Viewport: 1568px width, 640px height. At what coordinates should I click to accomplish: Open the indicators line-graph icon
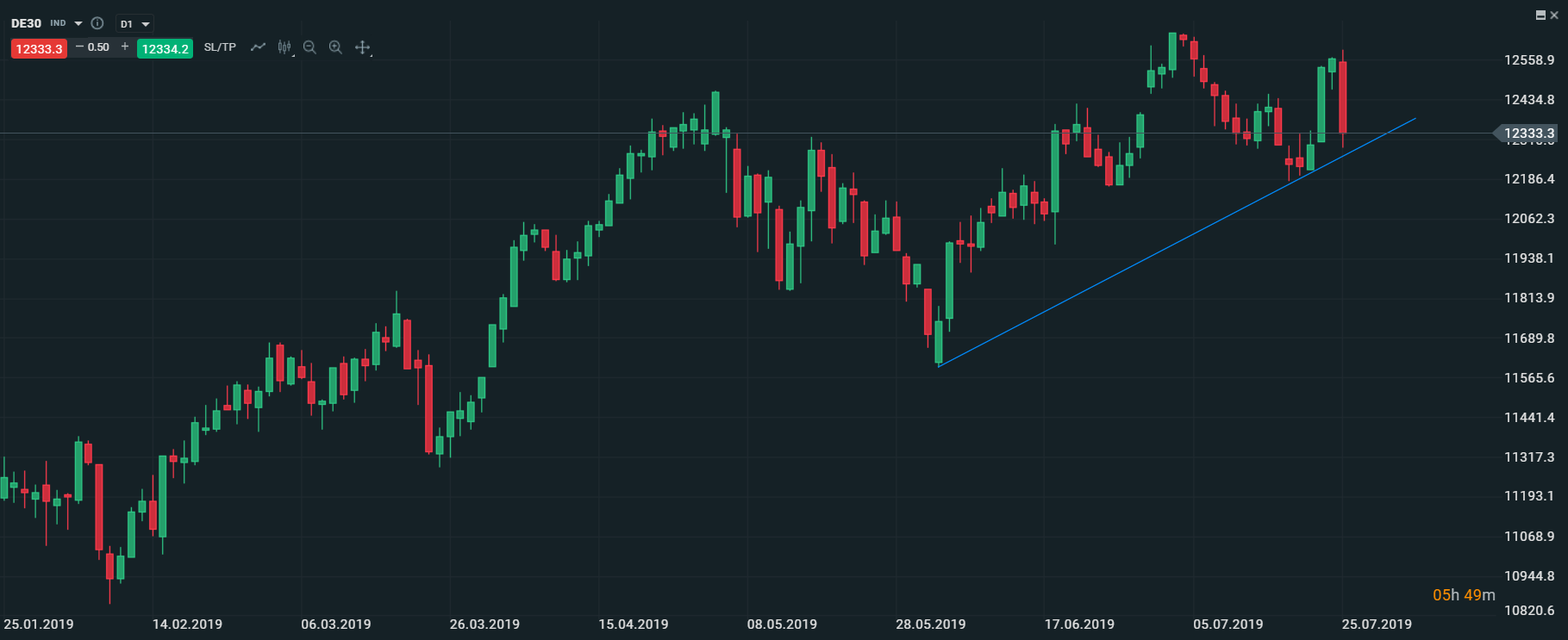click(258, 47)
